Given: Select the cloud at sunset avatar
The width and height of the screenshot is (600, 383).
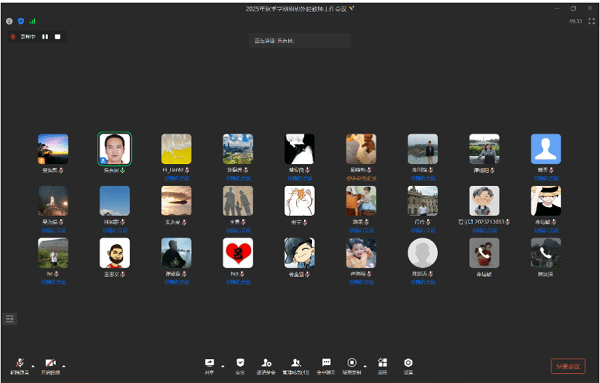Looking at the screenshot, I should coord(176,201).
